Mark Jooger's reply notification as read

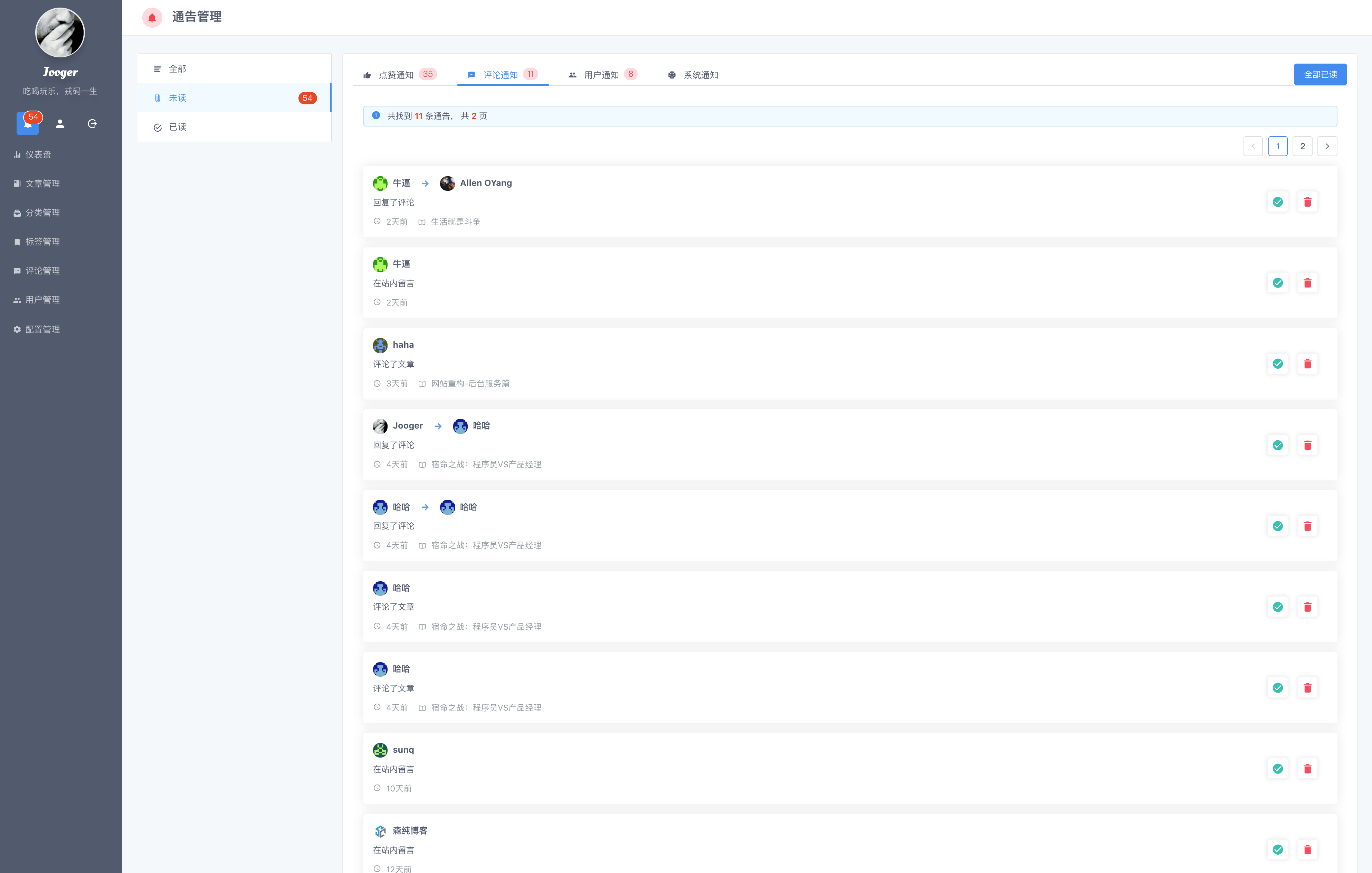pyautogui.click(x=1277, y=445)
